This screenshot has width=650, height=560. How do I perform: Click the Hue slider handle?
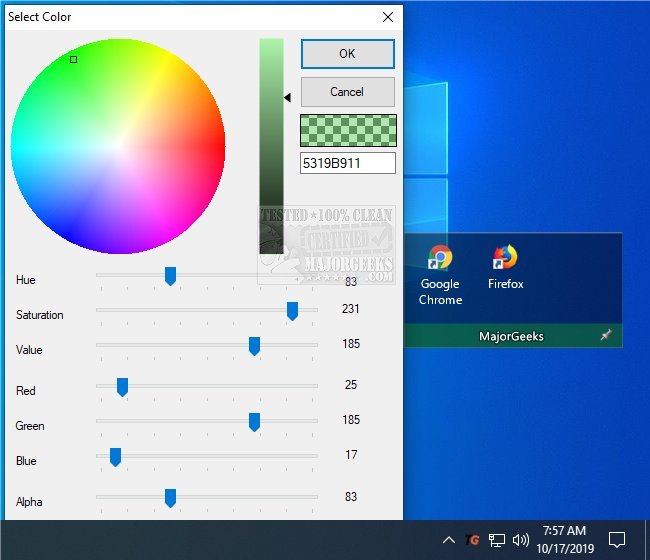[170, 276]
